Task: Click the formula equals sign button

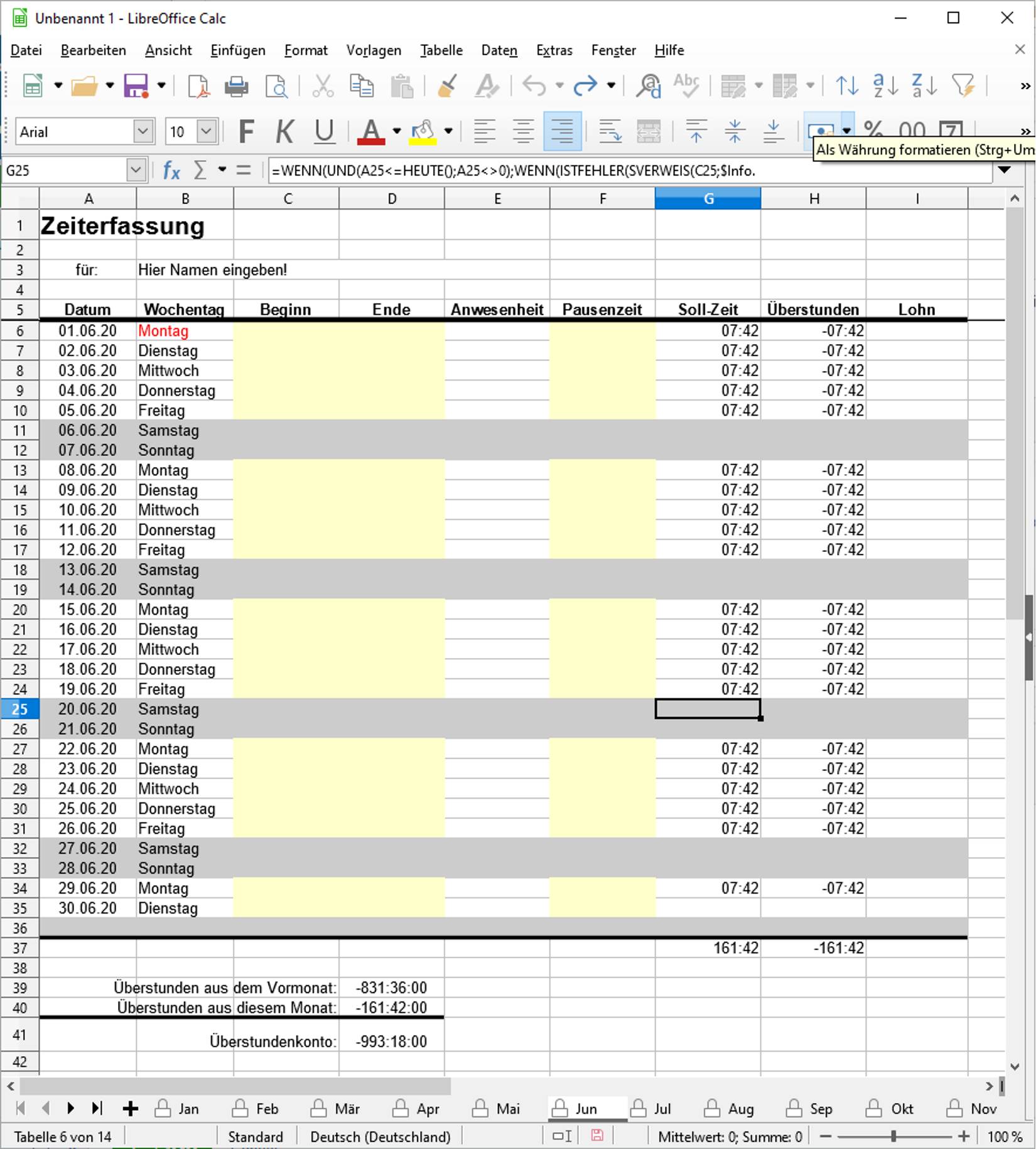Action: [244, 170]
